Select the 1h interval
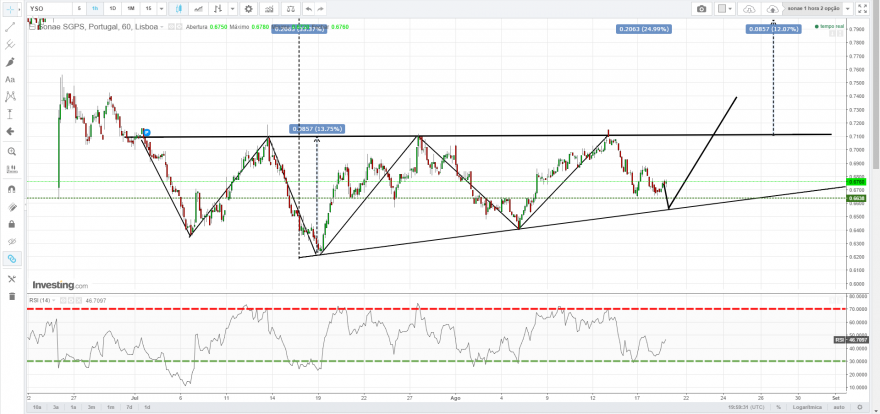The height and width of the screenshot is (414, 880). 95,9
